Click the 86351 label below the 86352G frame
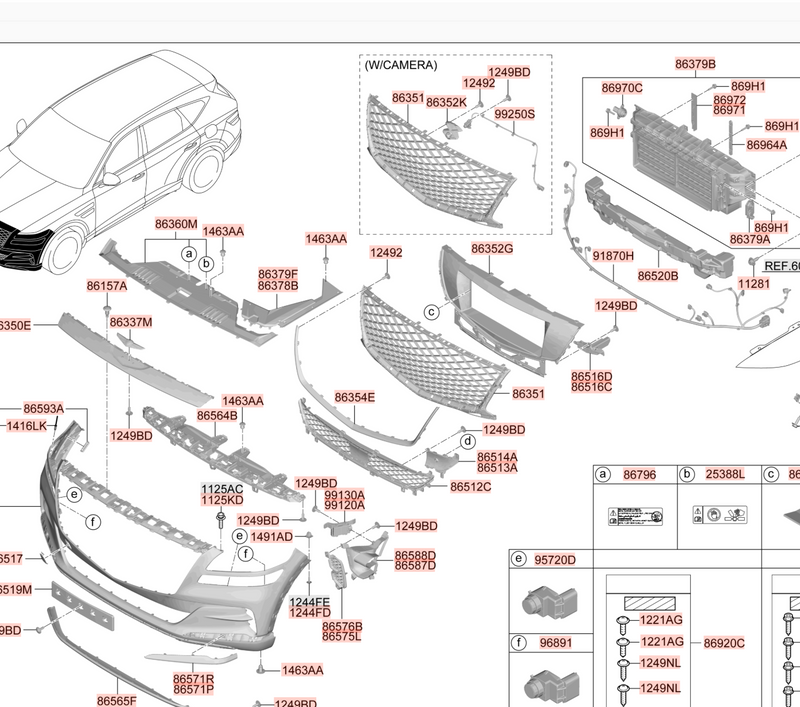The height and width of the screenshot is (707, 800). click(528, 393)
